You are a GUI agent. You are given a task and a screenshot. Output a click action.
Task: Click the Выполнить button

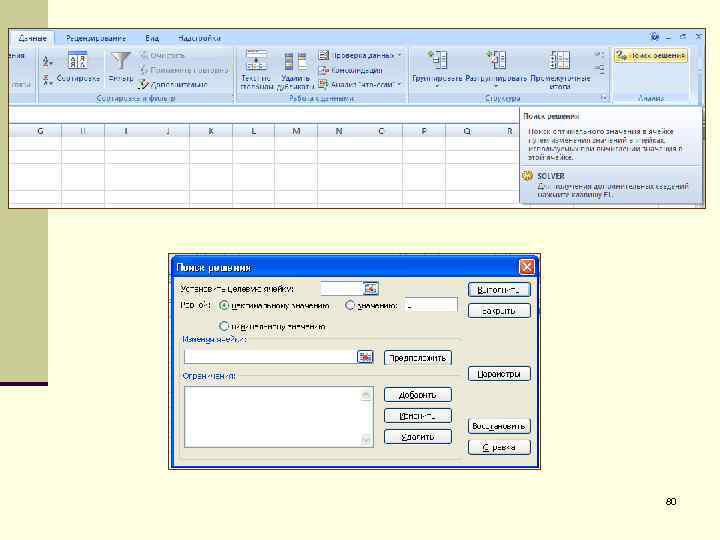click(499, 290)
